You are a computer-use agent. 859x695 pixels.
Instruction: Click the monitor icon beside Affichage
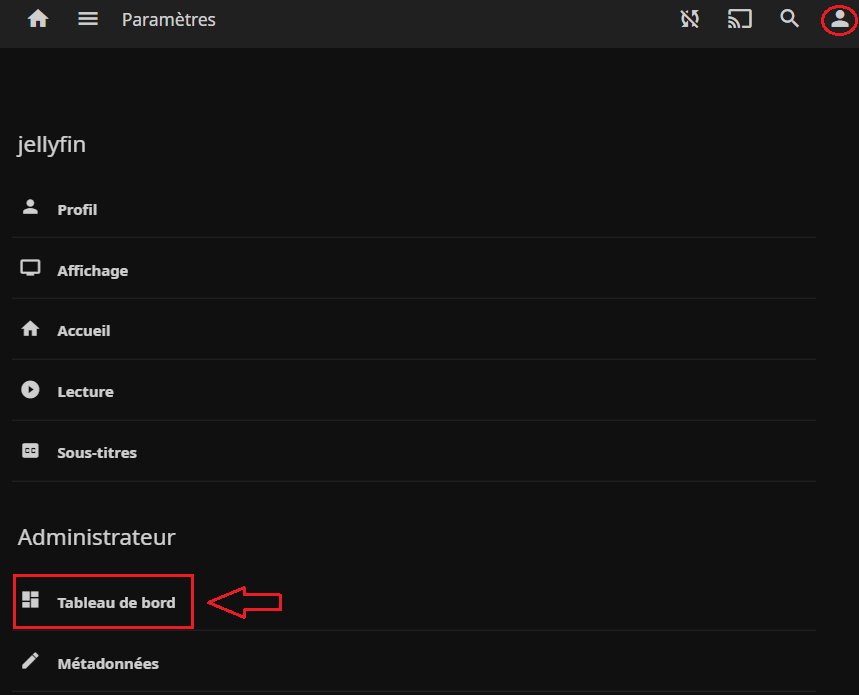(30, 269)
